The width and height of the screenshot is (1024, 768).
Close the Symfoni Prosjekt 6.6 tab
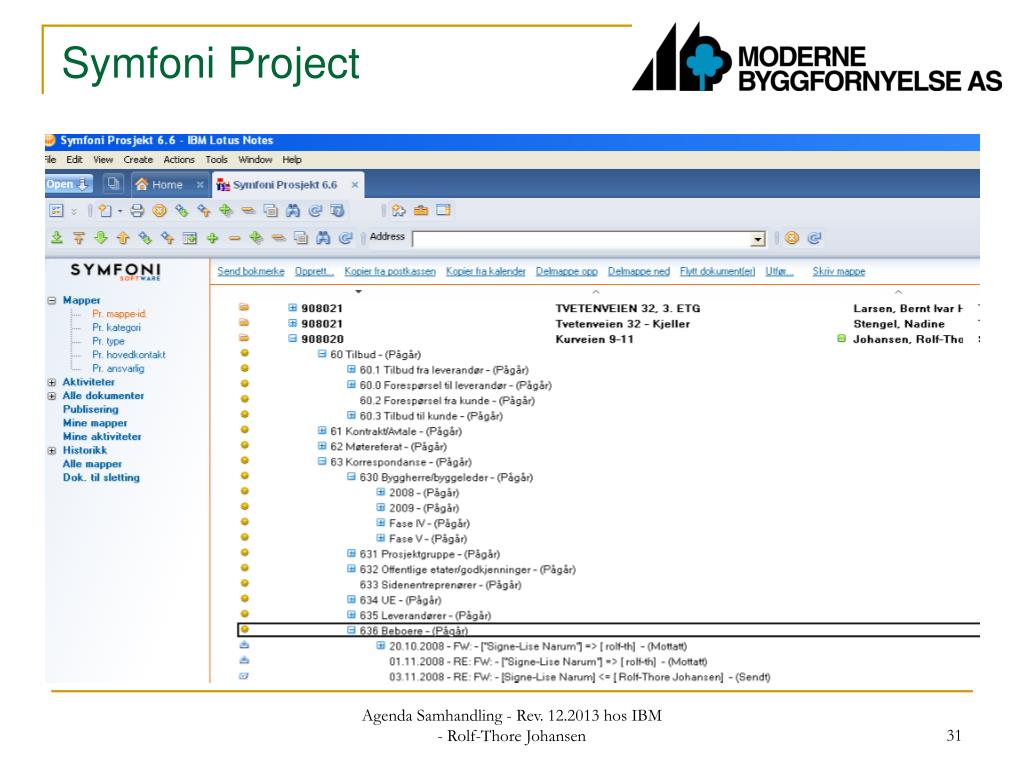pos(355,185)
